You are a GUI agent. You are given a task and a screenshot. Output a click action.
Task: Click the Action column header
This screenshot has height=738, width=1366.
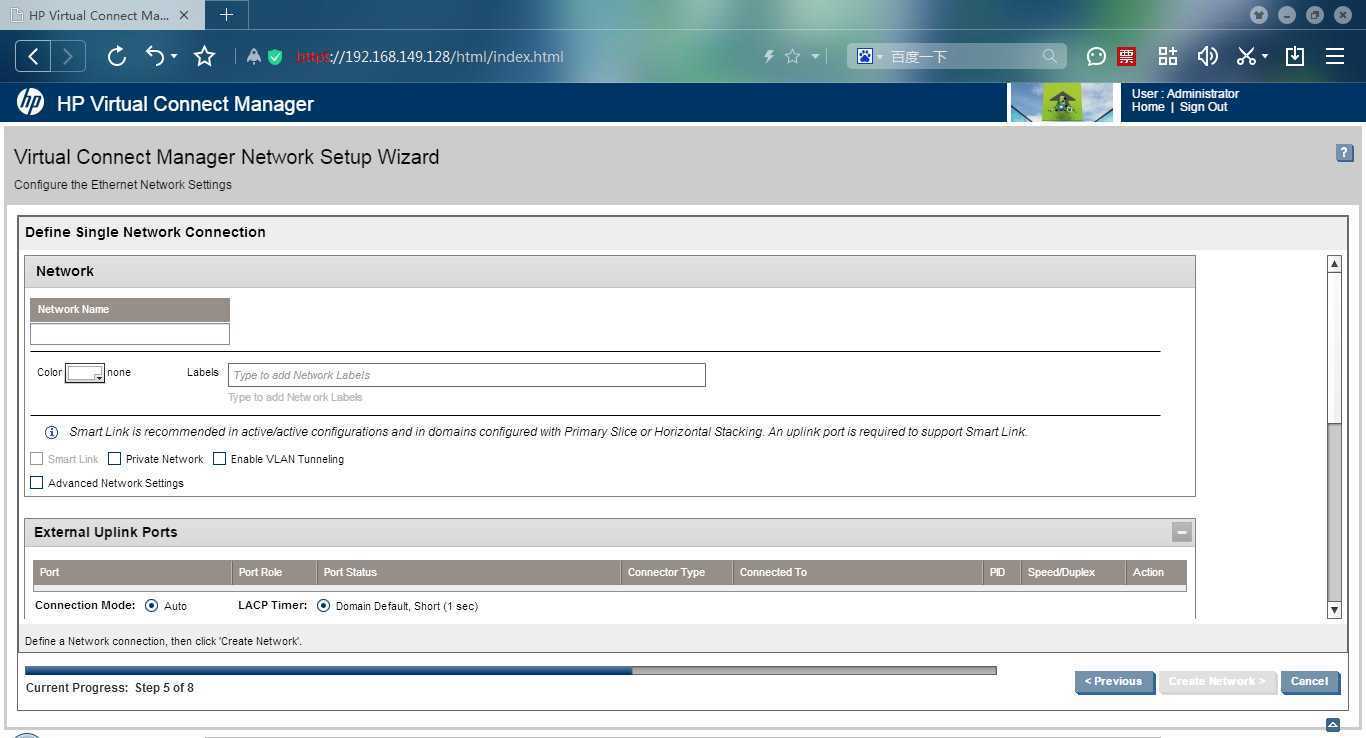pos(1156,572)
